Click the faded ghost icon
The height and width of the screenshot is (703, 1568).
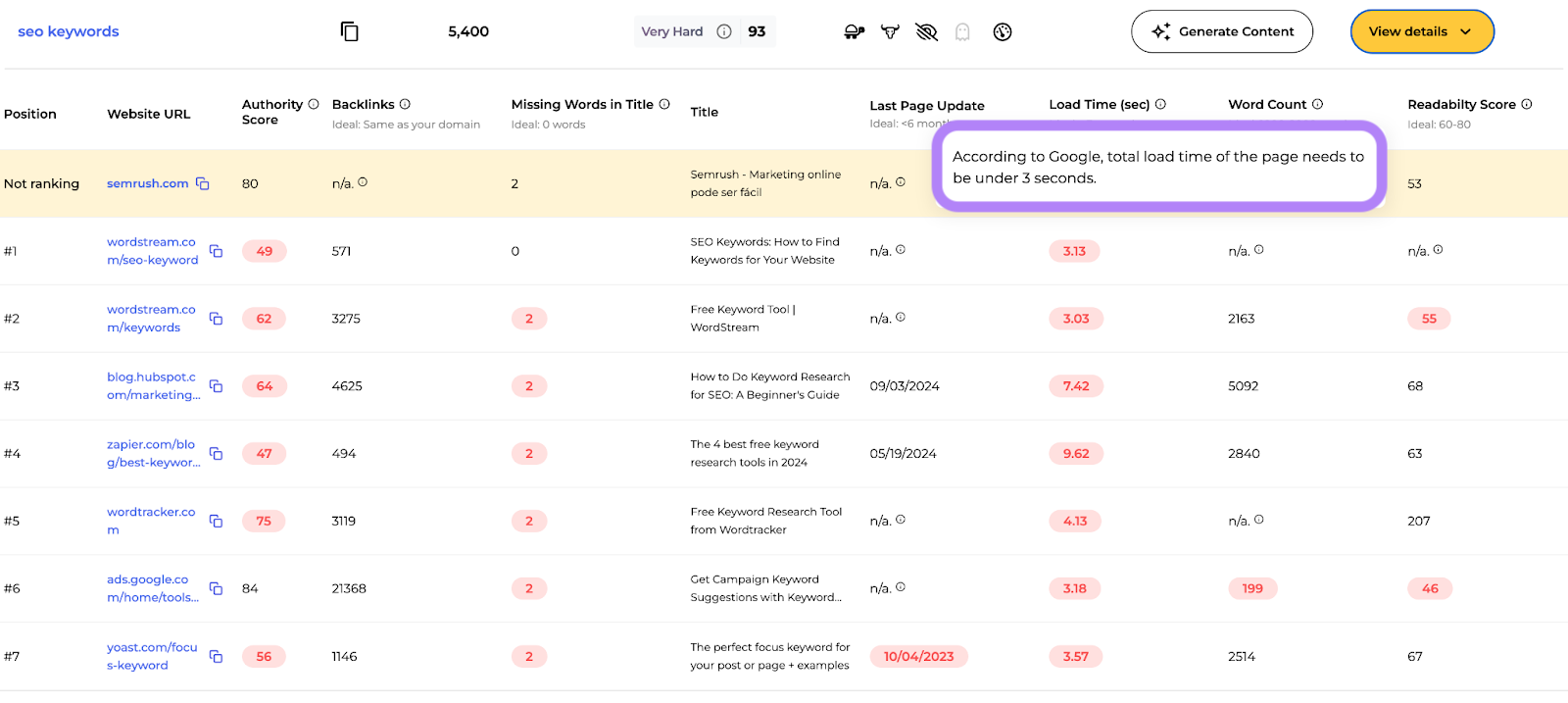tap(962, 32)
